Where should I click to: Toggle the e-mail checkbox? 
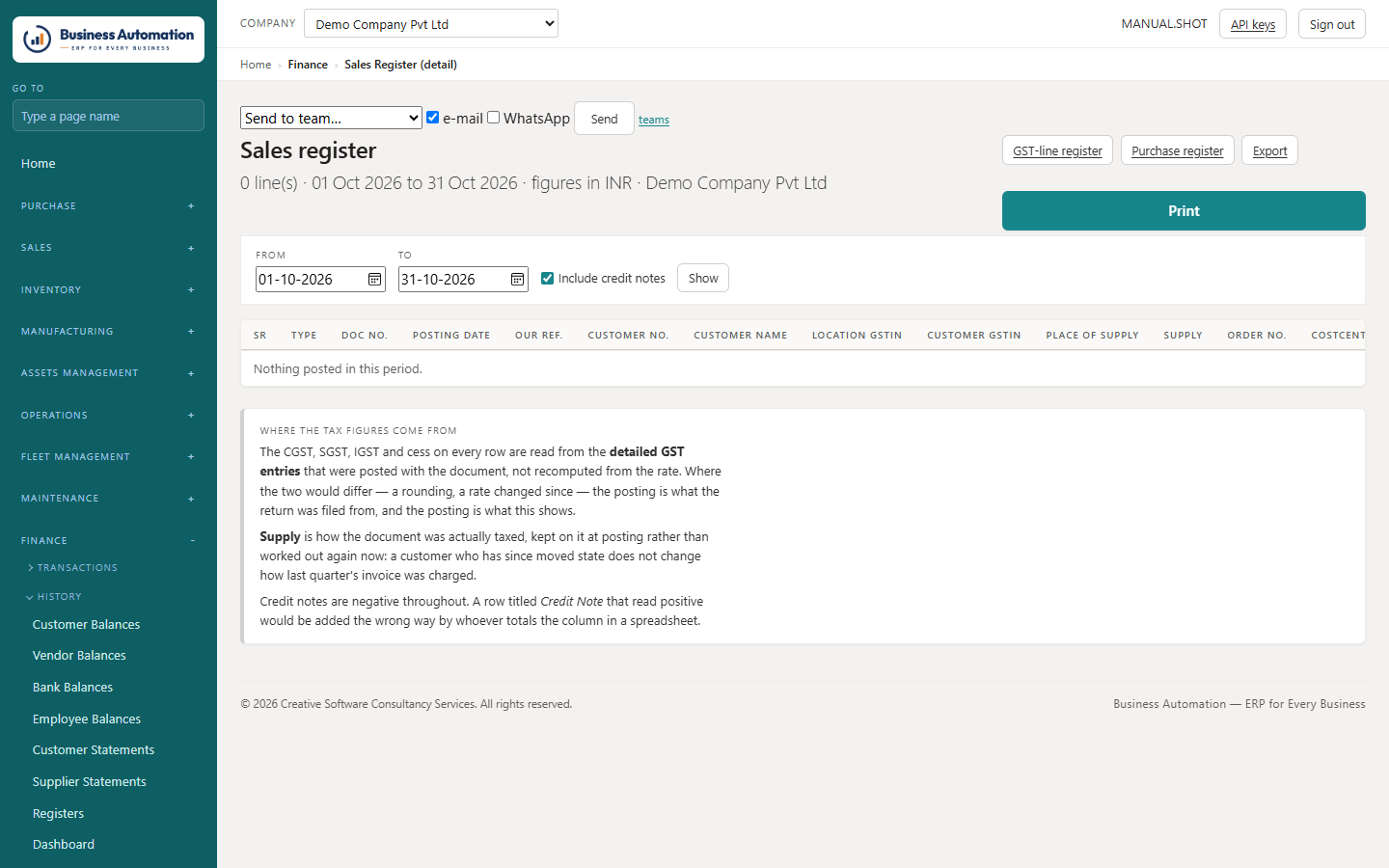[433, 118]
